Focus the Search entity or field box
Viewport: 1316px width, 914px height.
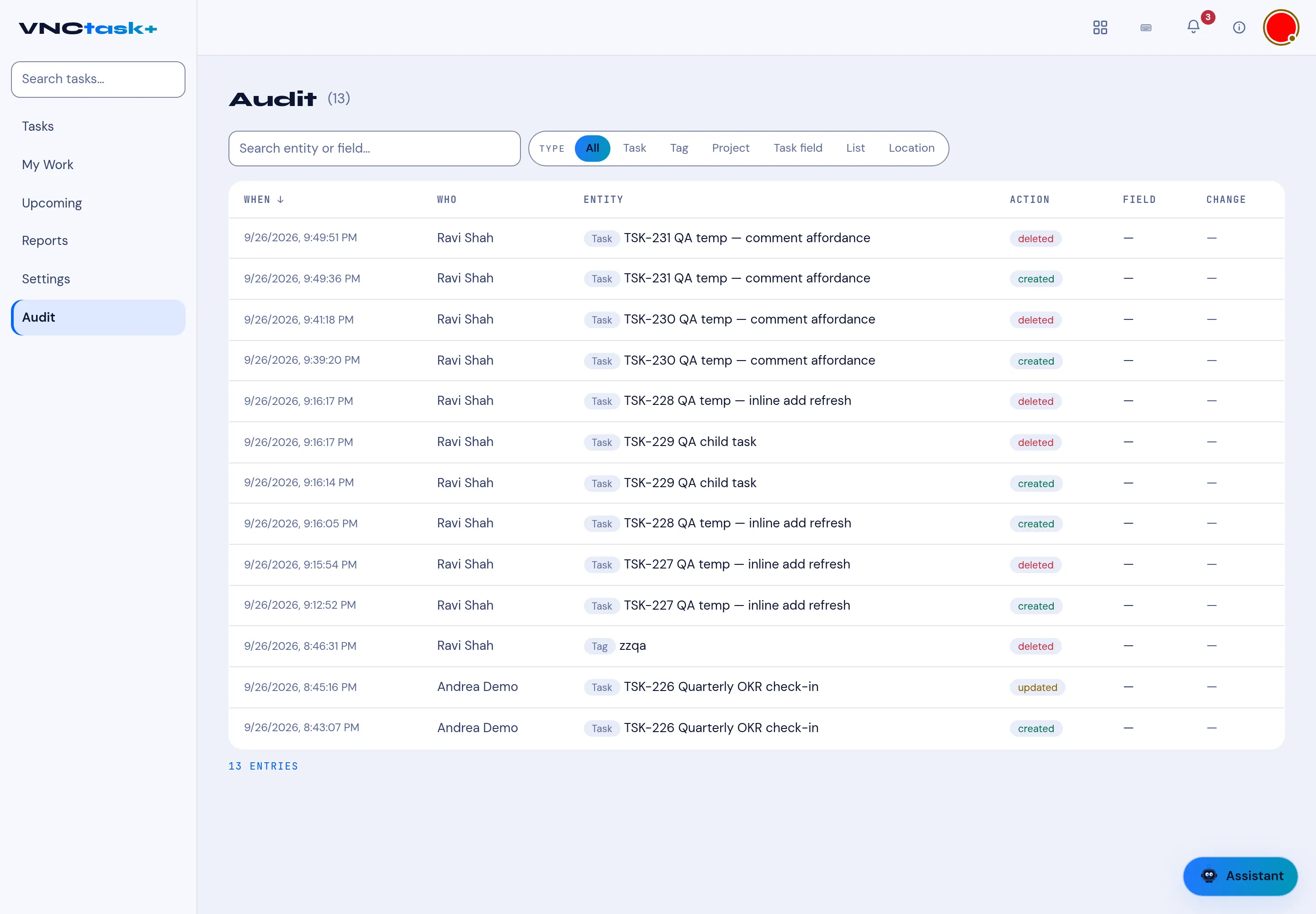pos(375,149)
